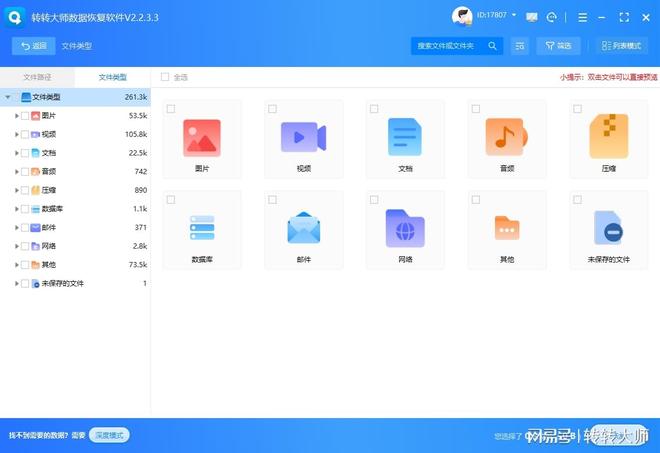The image size is (660, 453).
Task: Open the 网络 globe folder card icon
Action: 405,228
